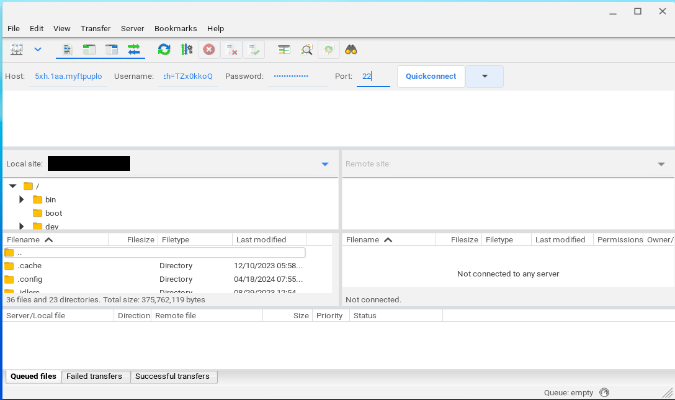This screenshot has height=400, width=675.
Task: Sort local files by Filename column
Action: [x=56, y=240]
